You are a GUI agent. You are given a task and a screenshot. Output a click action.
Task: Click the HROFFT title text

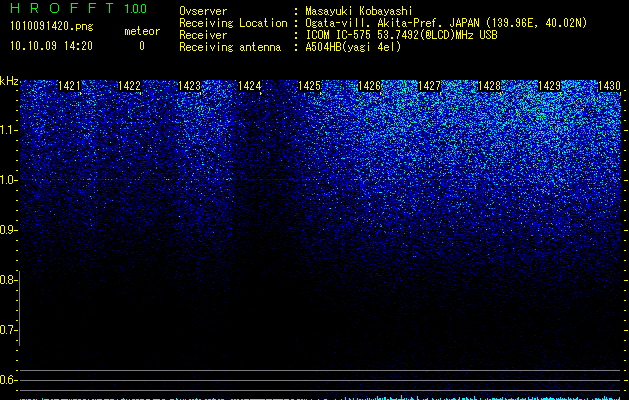click(x=63, y=8)
